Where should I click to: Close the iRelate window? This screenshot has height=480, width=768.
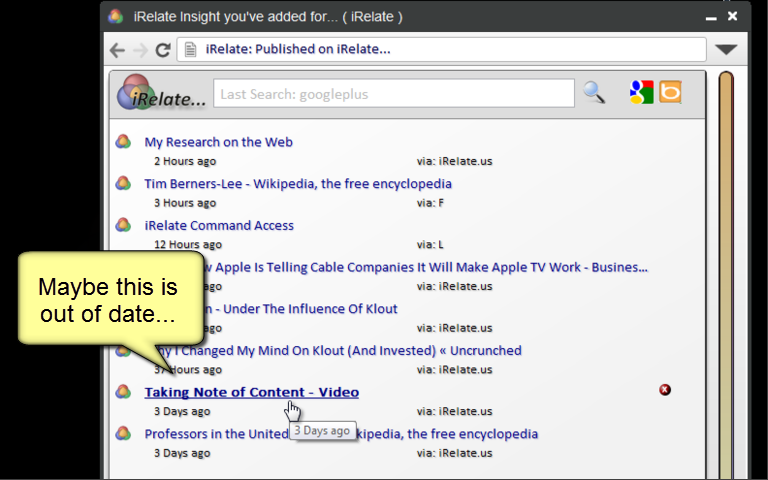(x=732, y=17)
